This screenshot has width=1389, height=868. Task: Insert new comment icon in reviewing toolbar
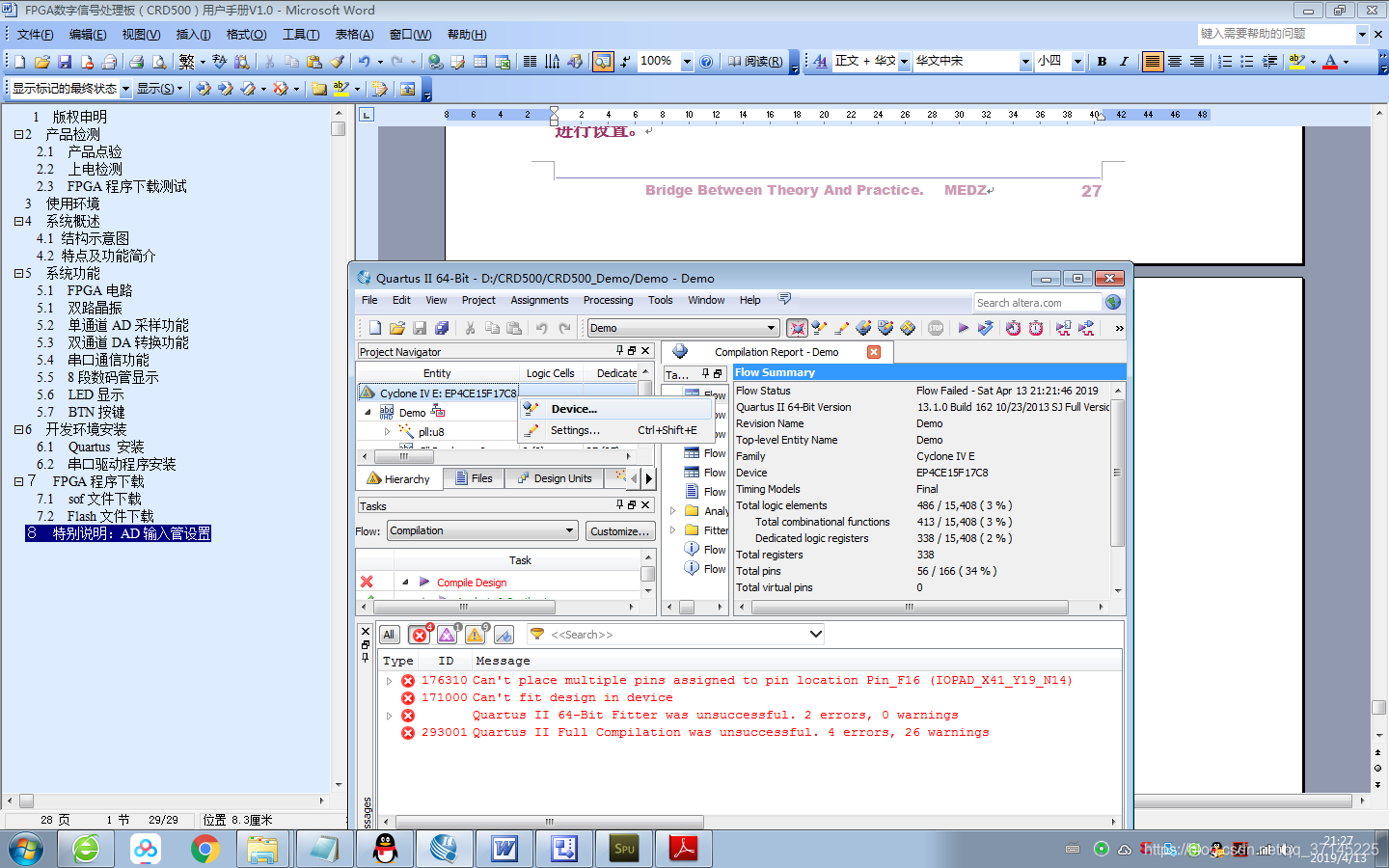click(x=319, y=88)
